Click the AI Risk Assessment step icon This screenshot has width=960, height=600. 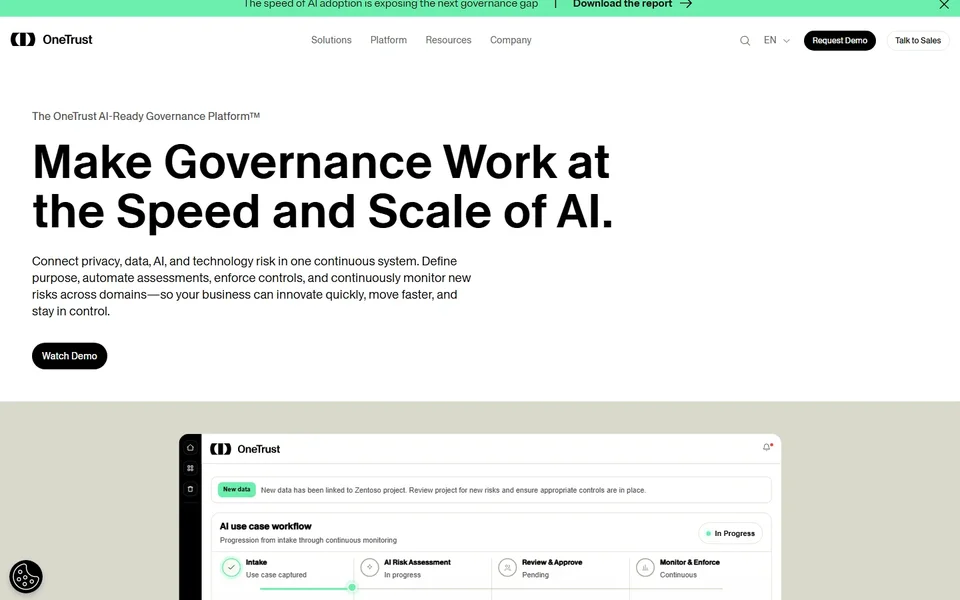(x=369, y=568)
